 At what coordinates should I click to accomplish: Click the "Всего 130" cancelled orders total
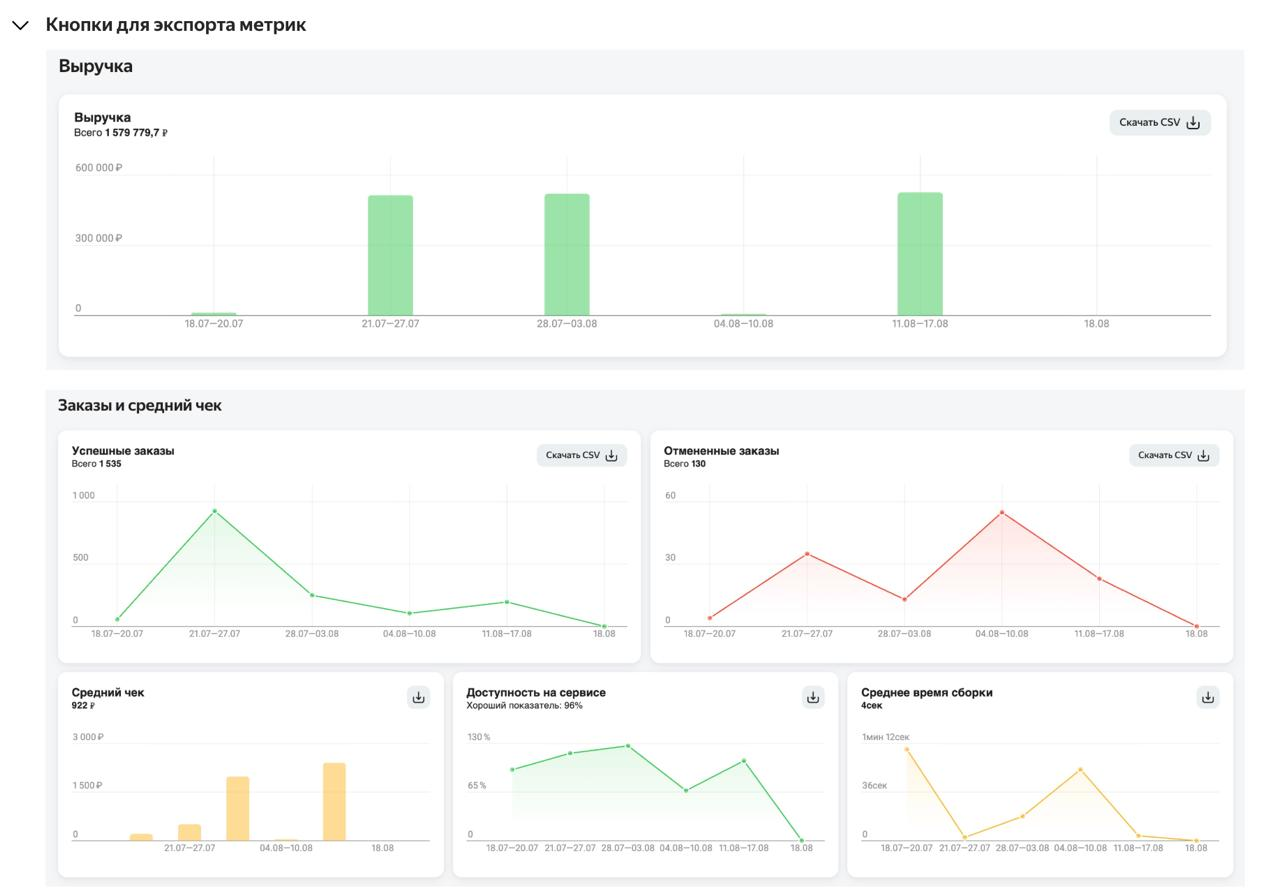point(685,464)
